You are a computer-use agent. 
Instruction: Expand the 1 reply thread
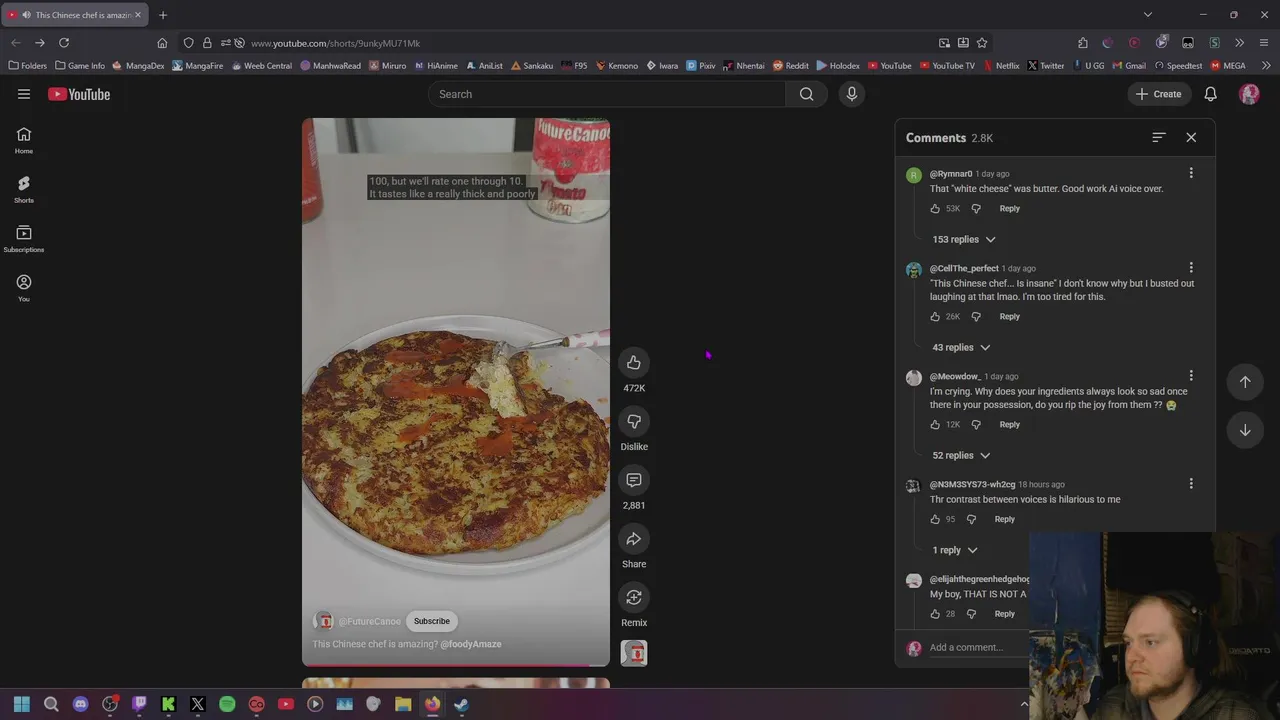(x=955, y=550)
